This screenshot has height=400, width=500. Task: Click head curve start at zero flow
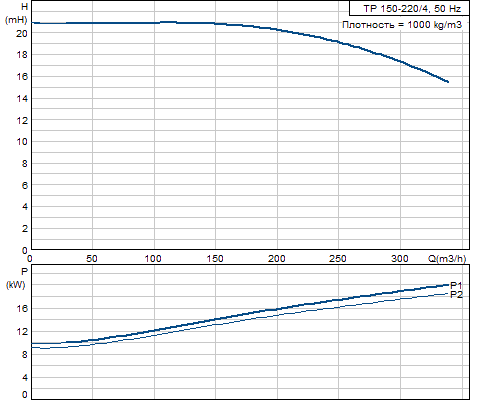click(33, 23)
